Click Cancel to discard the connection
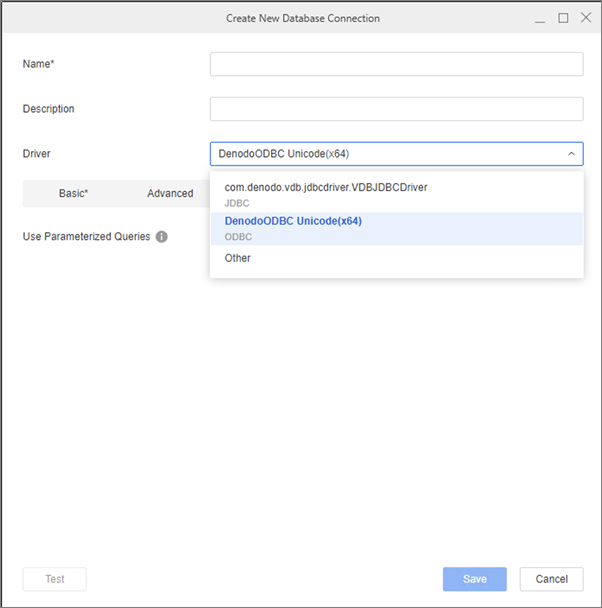Image resolution: width=602 pixels, height=608 pixels. point(551,579)
